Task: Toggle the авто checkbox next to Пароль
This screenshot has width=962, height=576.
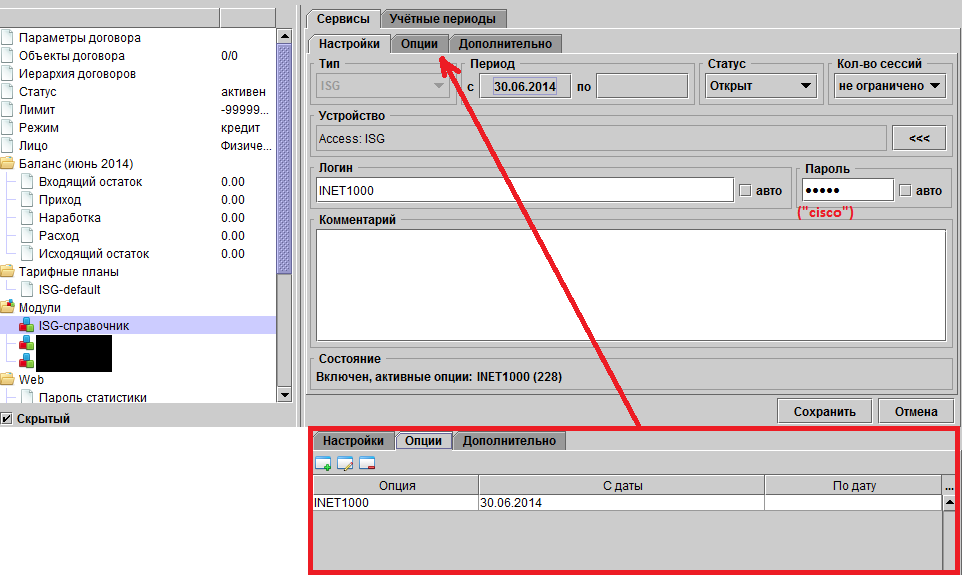Action: tap(905, 191)
